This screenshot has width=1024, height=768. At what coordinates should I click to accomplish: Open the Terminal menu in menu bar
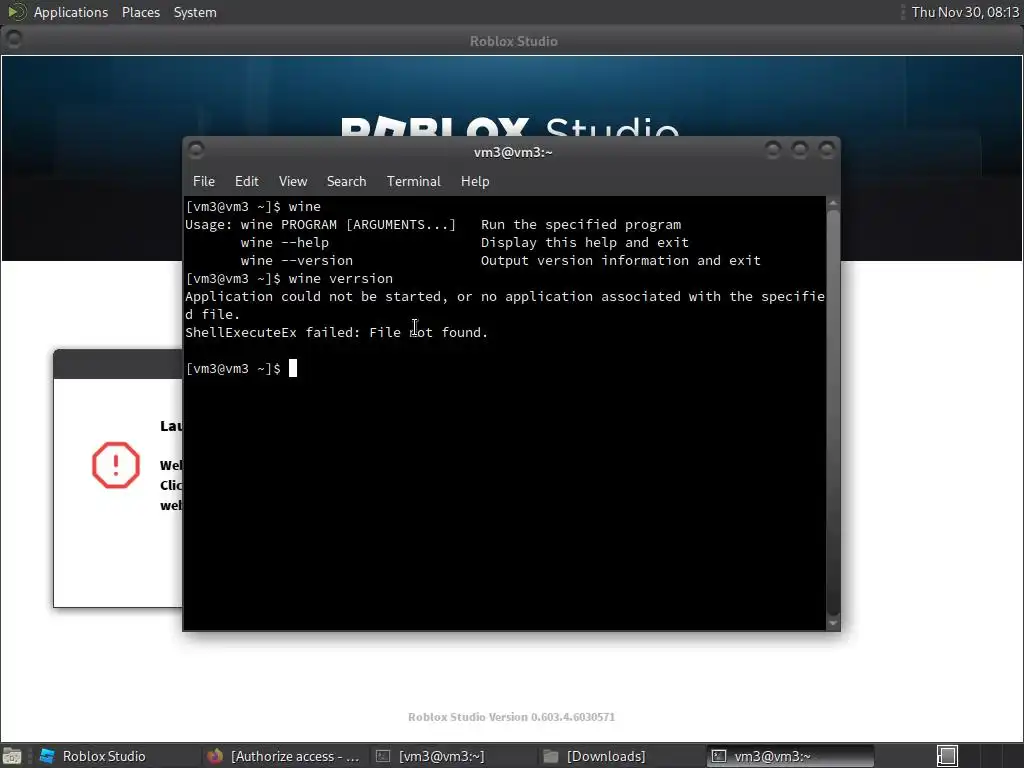[x=413, y=182]
